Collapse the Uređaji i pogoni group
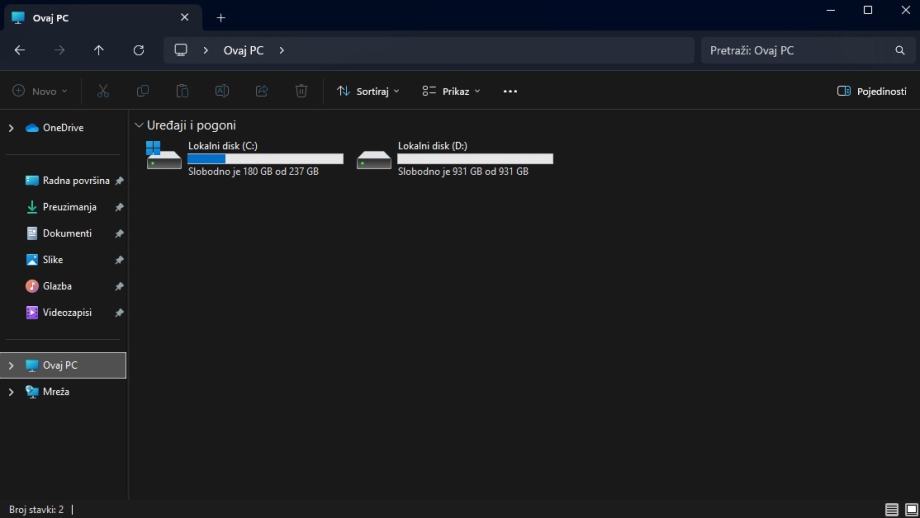 pos(139,125)
